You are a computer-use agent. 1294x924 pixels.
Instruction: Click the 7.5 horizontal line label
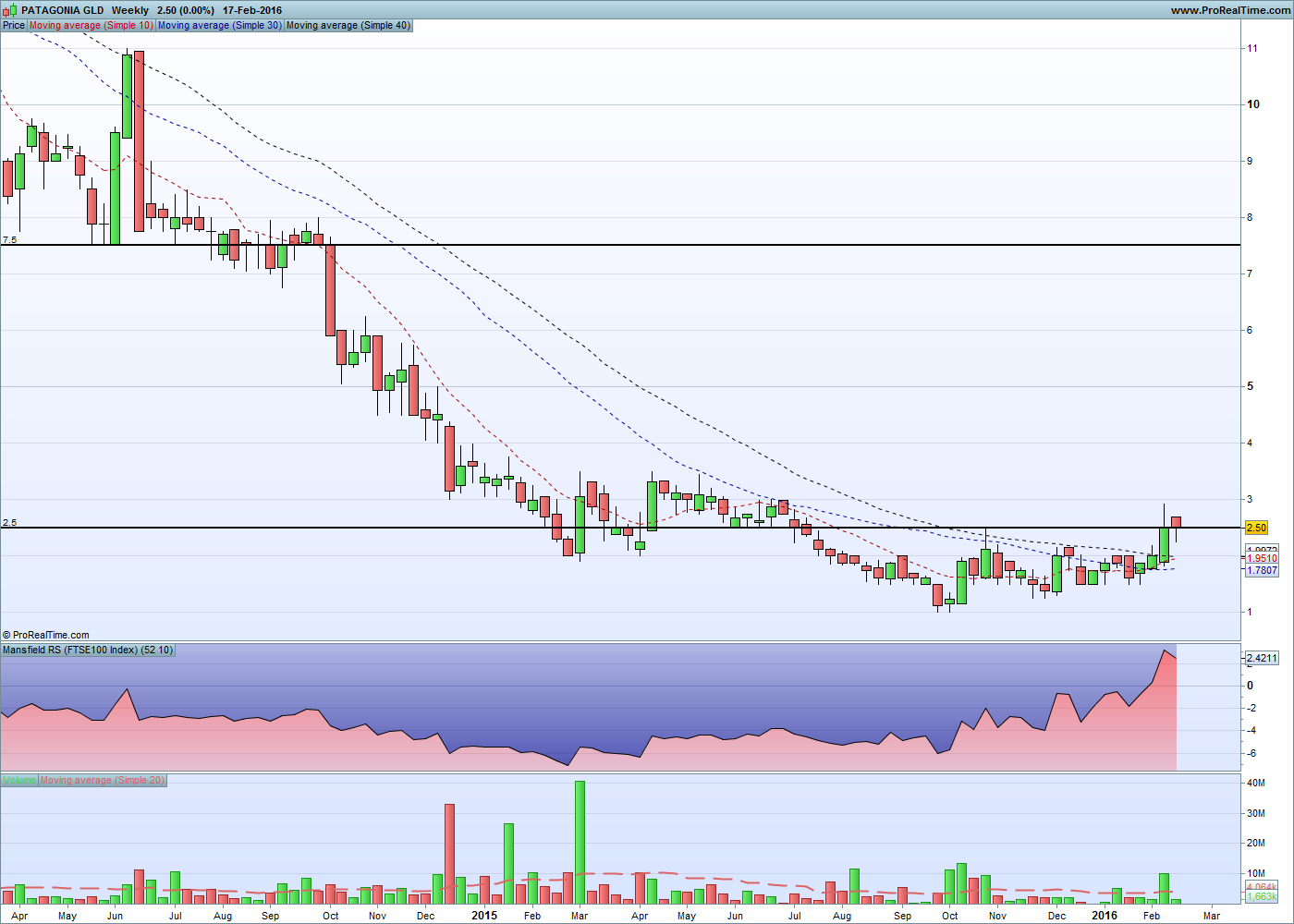[x=9, y=240]
